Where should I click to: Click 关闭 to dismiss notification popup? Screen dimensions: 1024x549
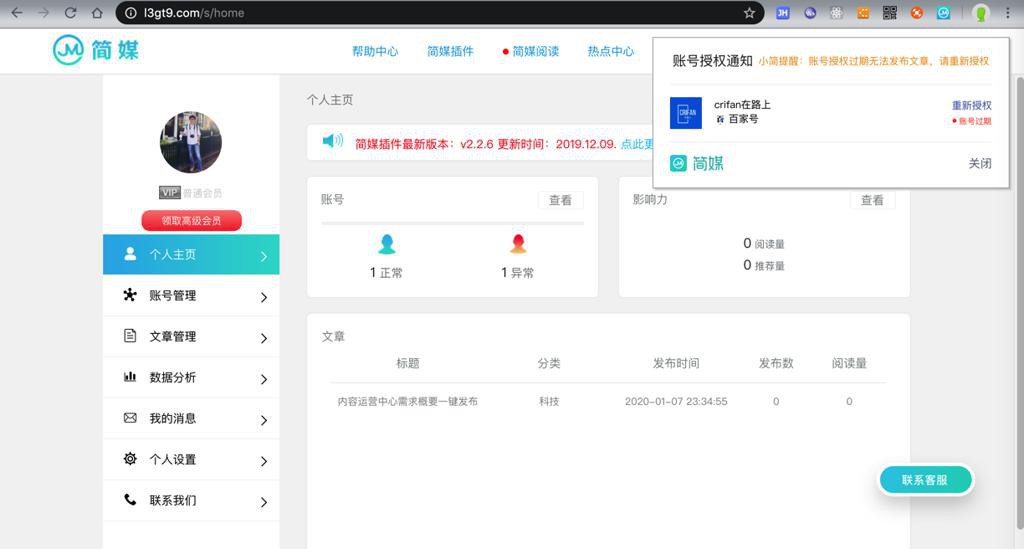click(x=980, y=163)
